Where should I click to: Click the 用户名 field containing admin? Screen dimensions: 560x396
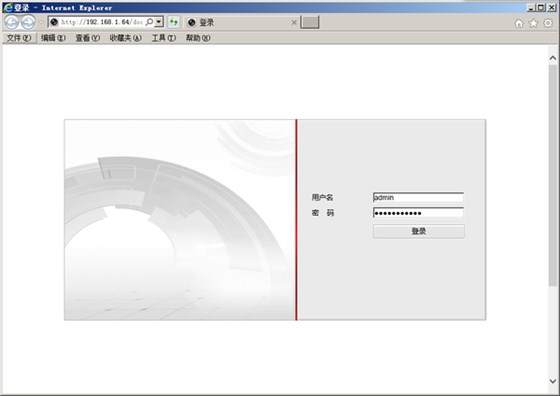pos(418,197)
